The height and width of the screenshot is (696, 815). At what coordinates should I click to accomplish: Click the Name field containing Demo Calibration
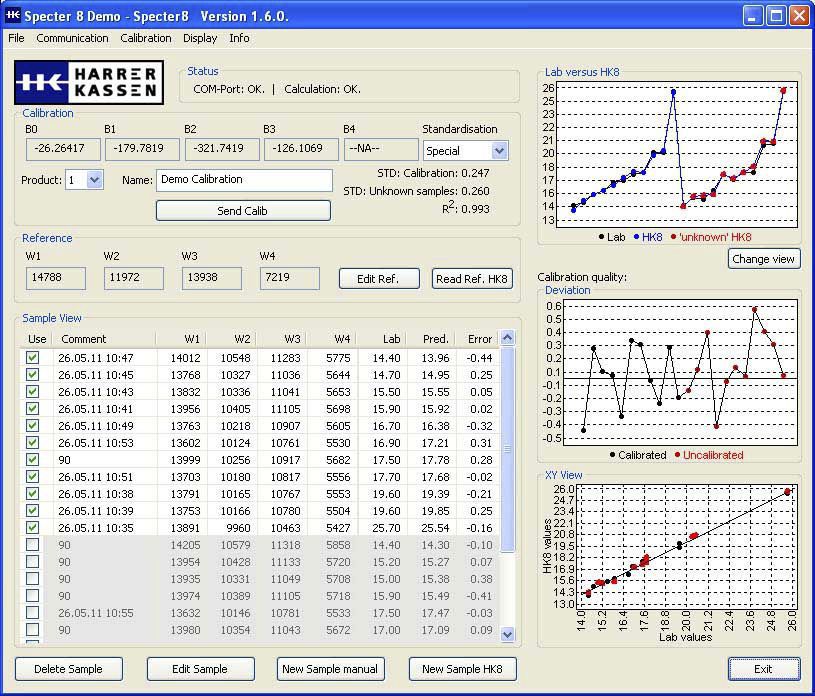tap(243, 180)
